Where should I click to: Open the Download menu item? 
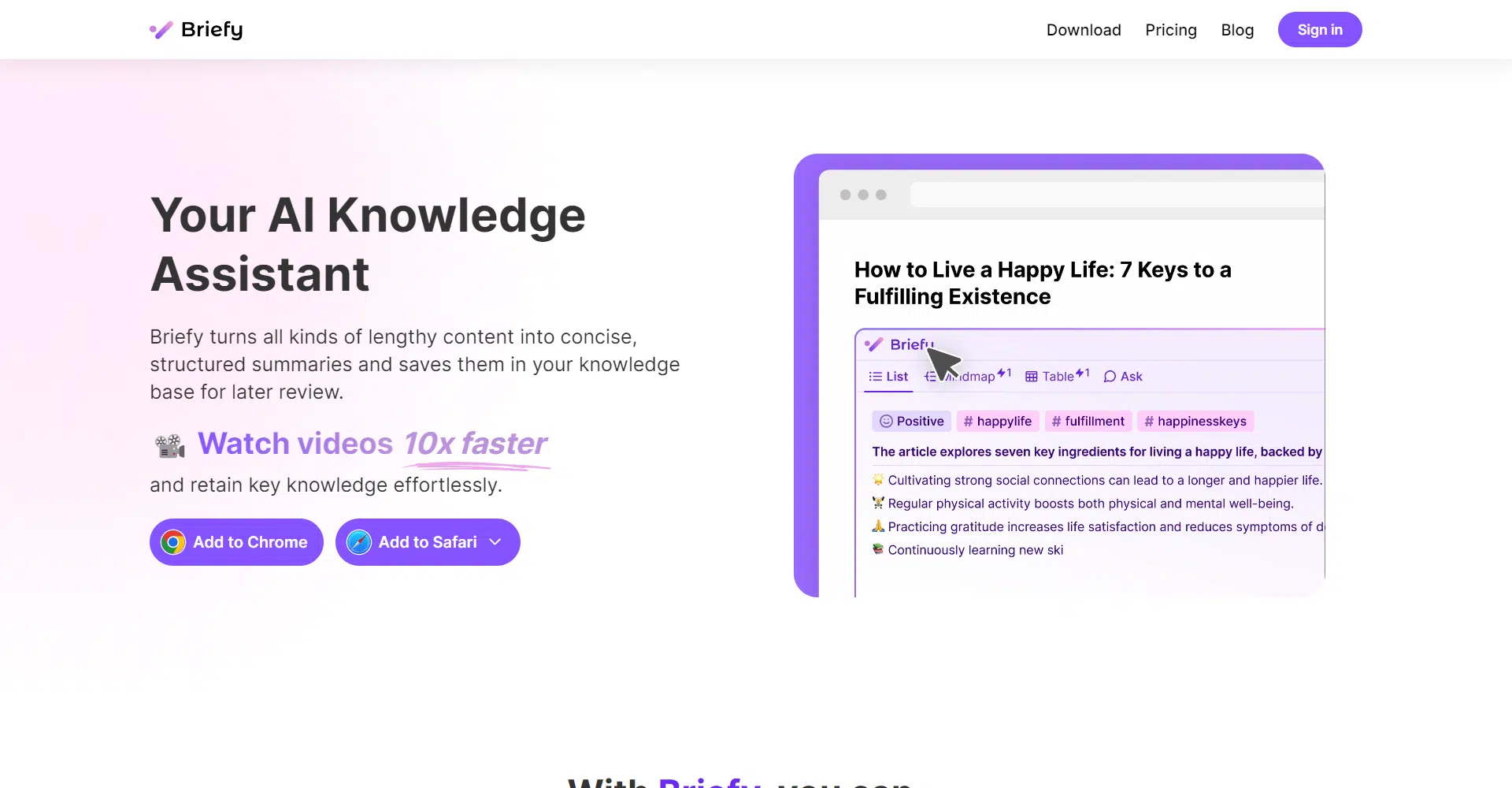tap(1083, 30)
